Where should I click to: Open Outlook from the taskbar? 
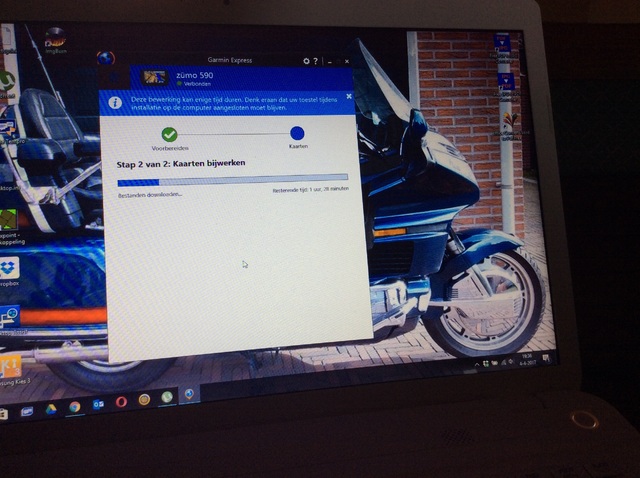[x=98, y=405]
